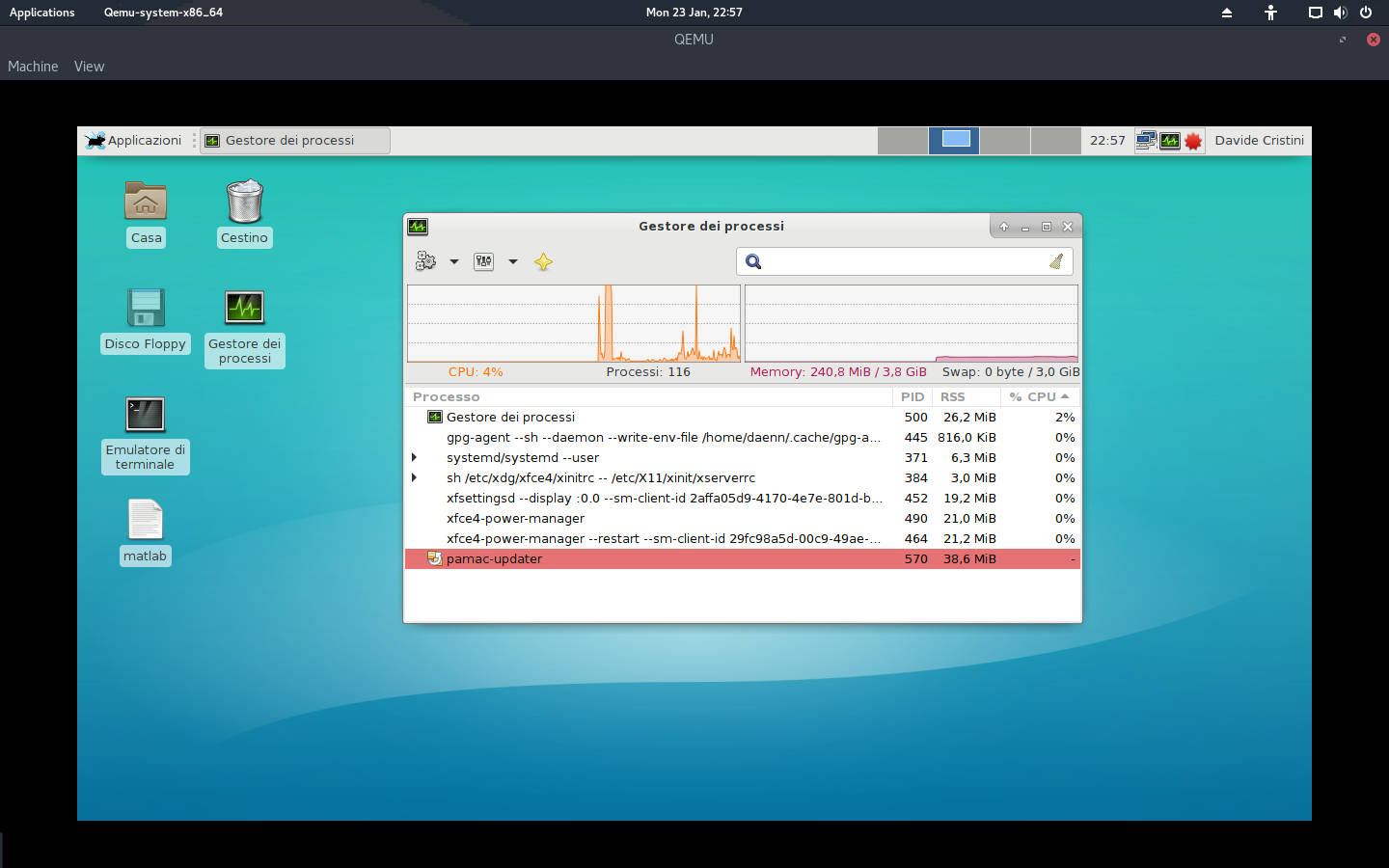This screenshot has height=868, width=1389.
Task: Select the xfce4-power-manager --restart row
Action: point(743,538)
